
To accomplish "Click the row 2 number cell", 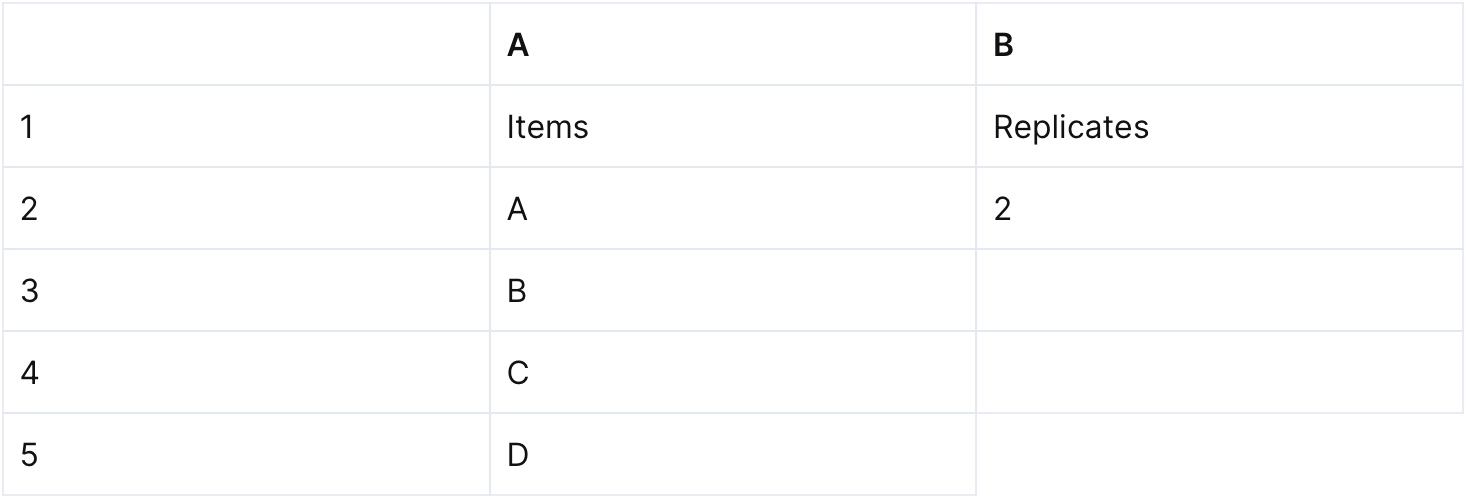I will click(246, 209).
